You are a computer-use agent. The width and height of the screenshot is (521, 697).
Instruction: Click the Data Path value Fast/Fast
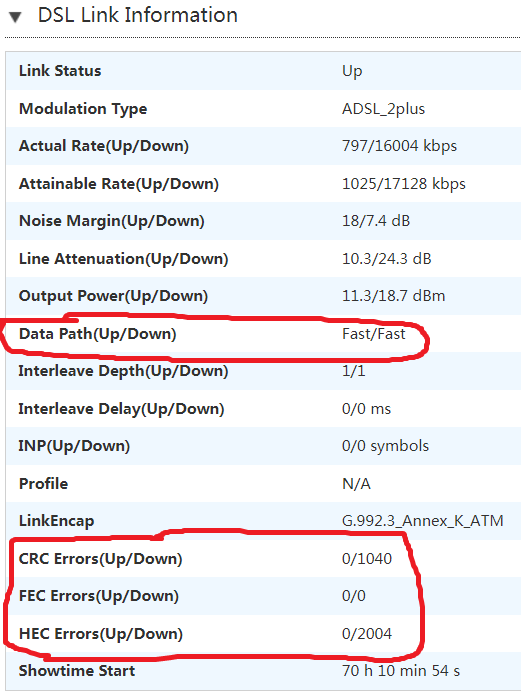[x=373, y=334]
